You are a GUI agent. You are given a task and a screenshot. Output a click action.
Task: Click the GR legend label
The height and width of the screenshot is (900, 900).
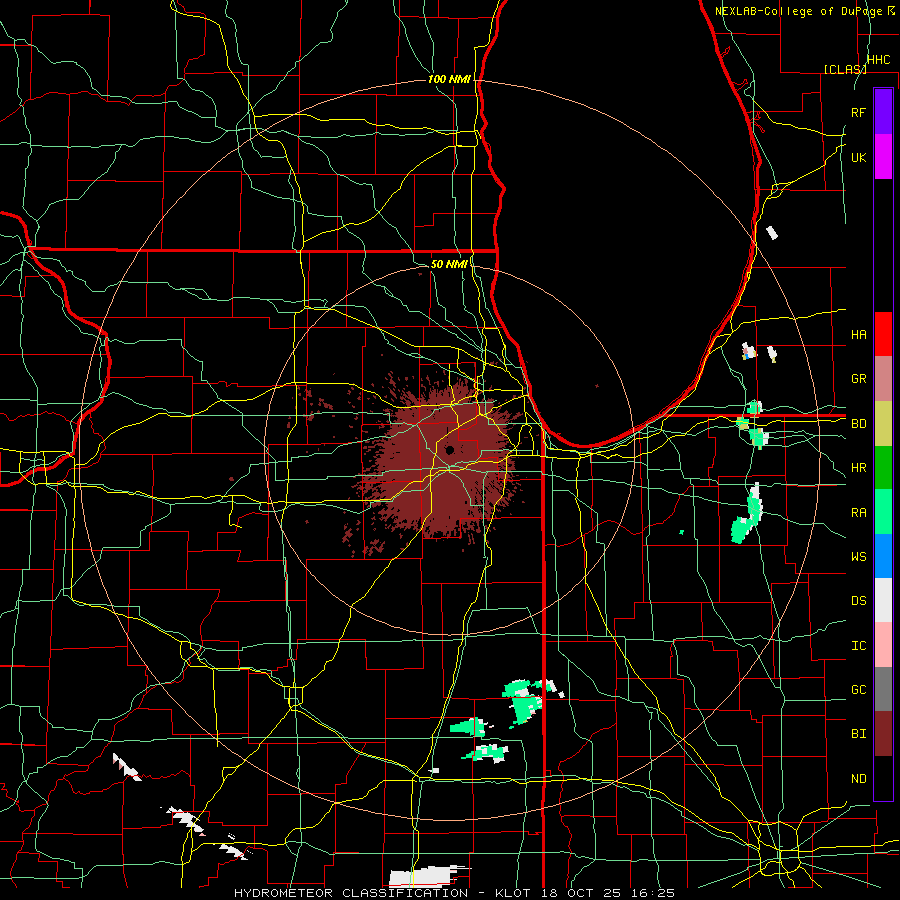859,378
